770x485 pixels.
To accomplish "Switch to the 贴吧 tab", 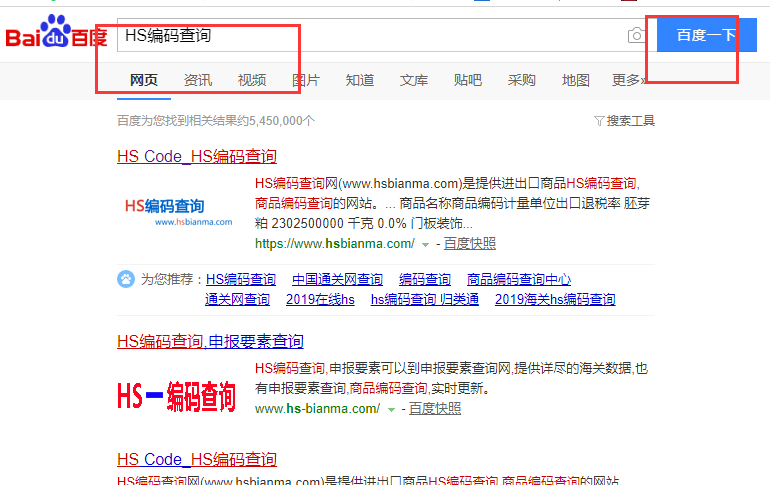I will point(468,80).
